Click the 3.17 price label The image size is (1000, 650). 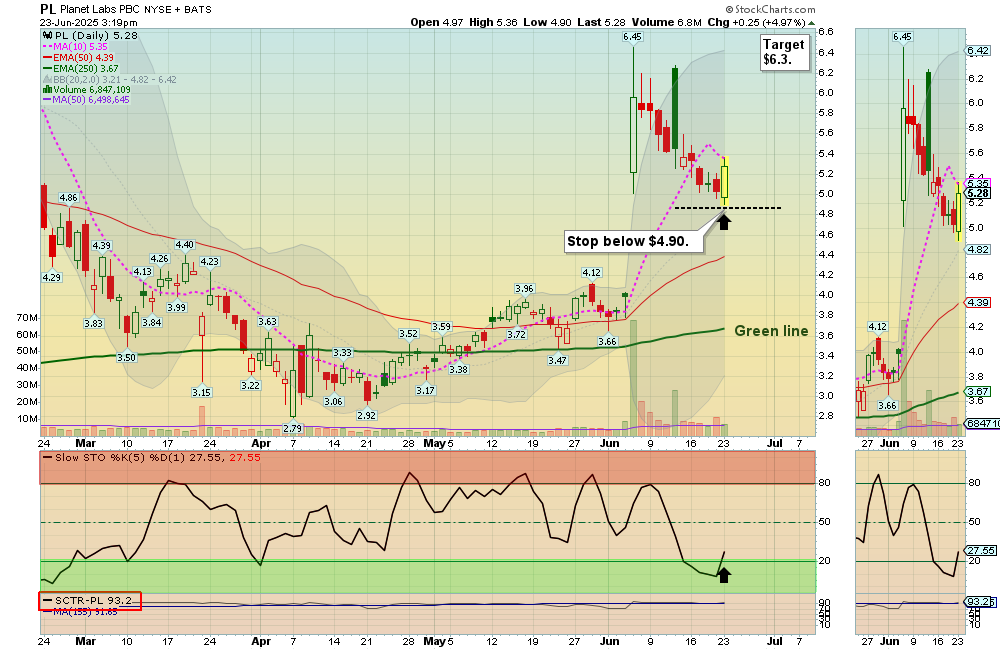coord(425,390)
